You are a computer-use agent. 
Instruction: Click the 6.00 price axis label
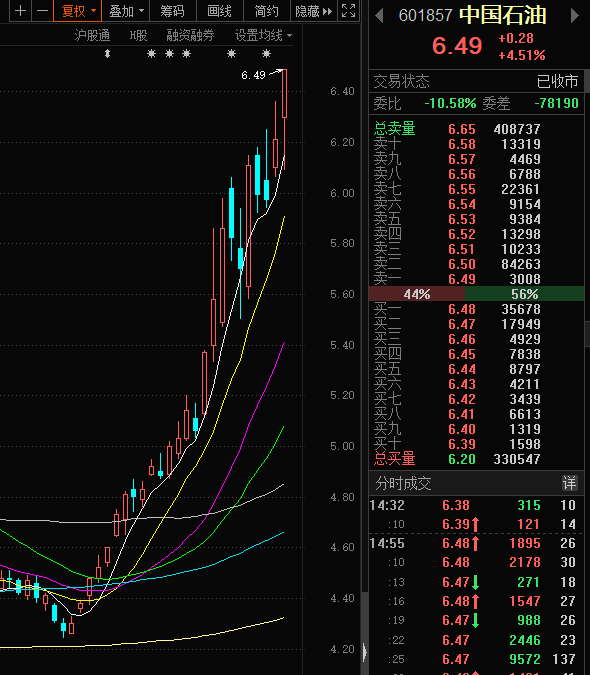pyautogui.click(x=342, y=193)
